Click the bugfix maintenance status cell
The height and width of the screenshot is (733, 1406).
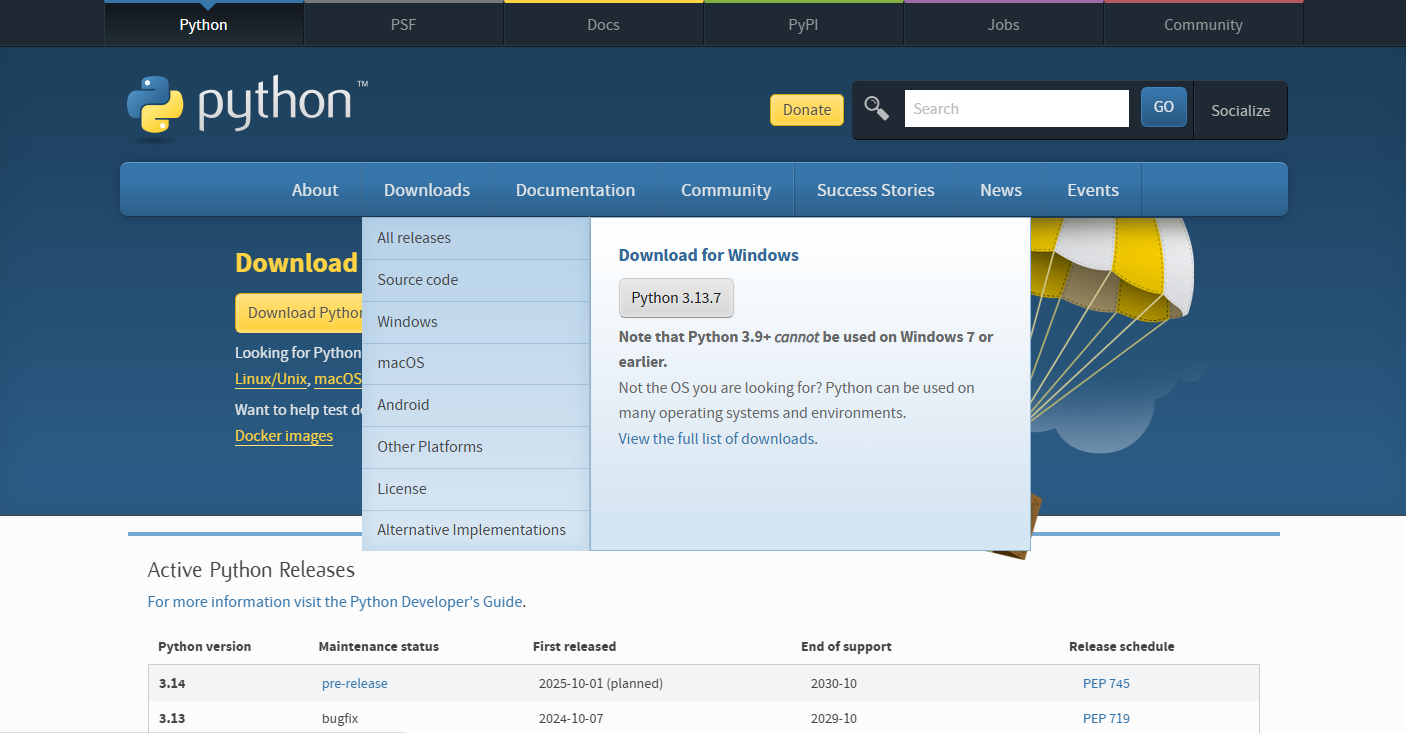(x=338, y=718)
